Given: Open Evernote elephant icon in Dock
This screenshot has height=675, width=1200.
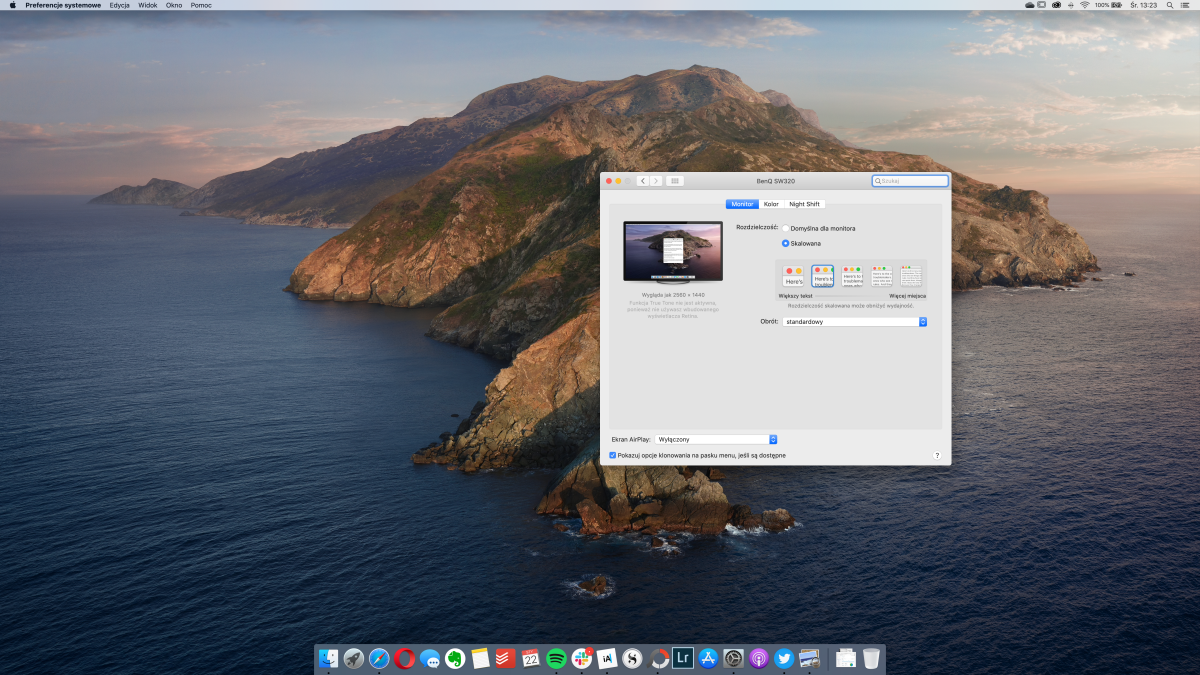Looking at the screenshot, I should point(455,658).
